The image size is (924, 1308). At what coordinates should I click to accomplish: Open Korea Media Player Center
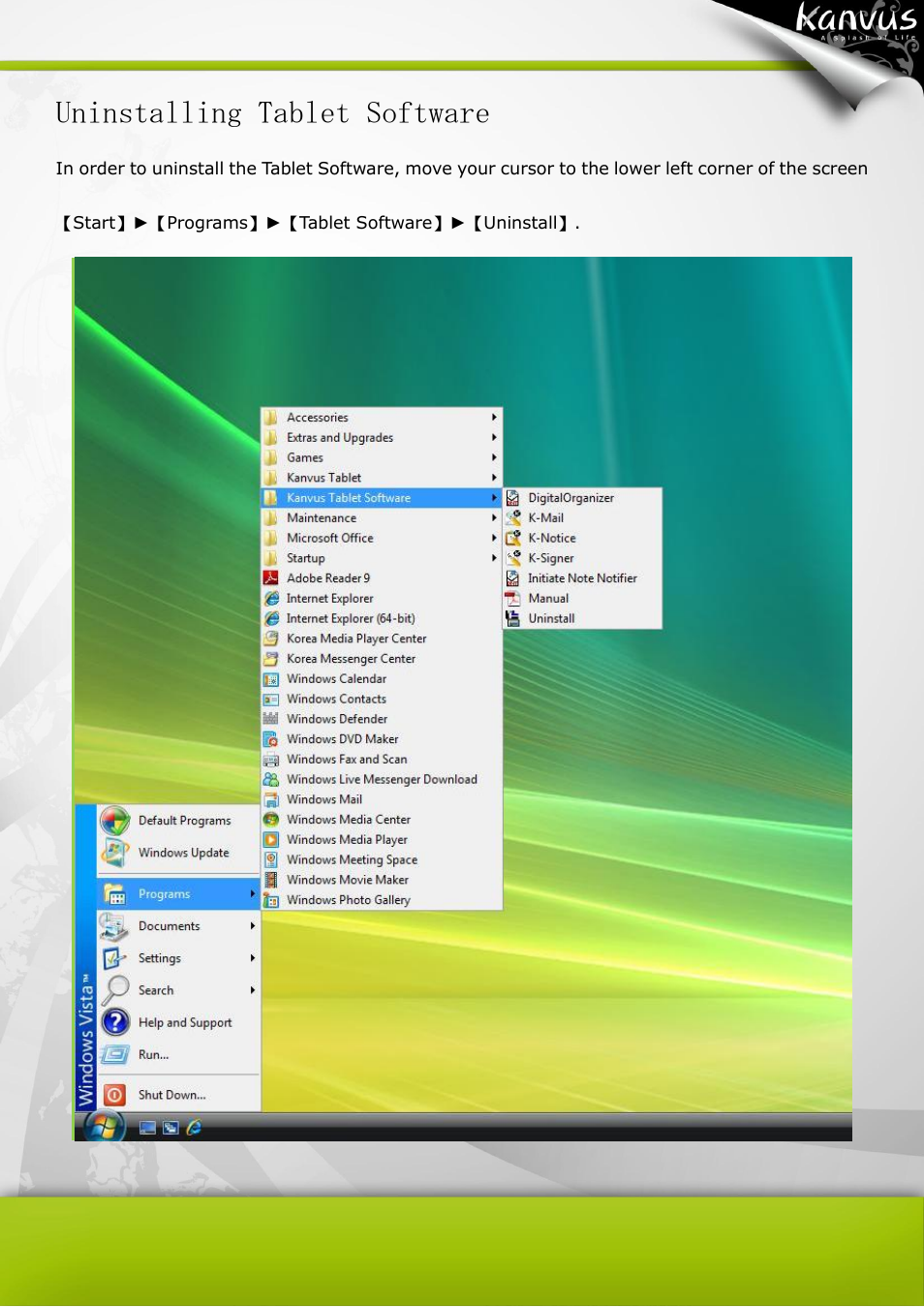click(x=382, y=639)
